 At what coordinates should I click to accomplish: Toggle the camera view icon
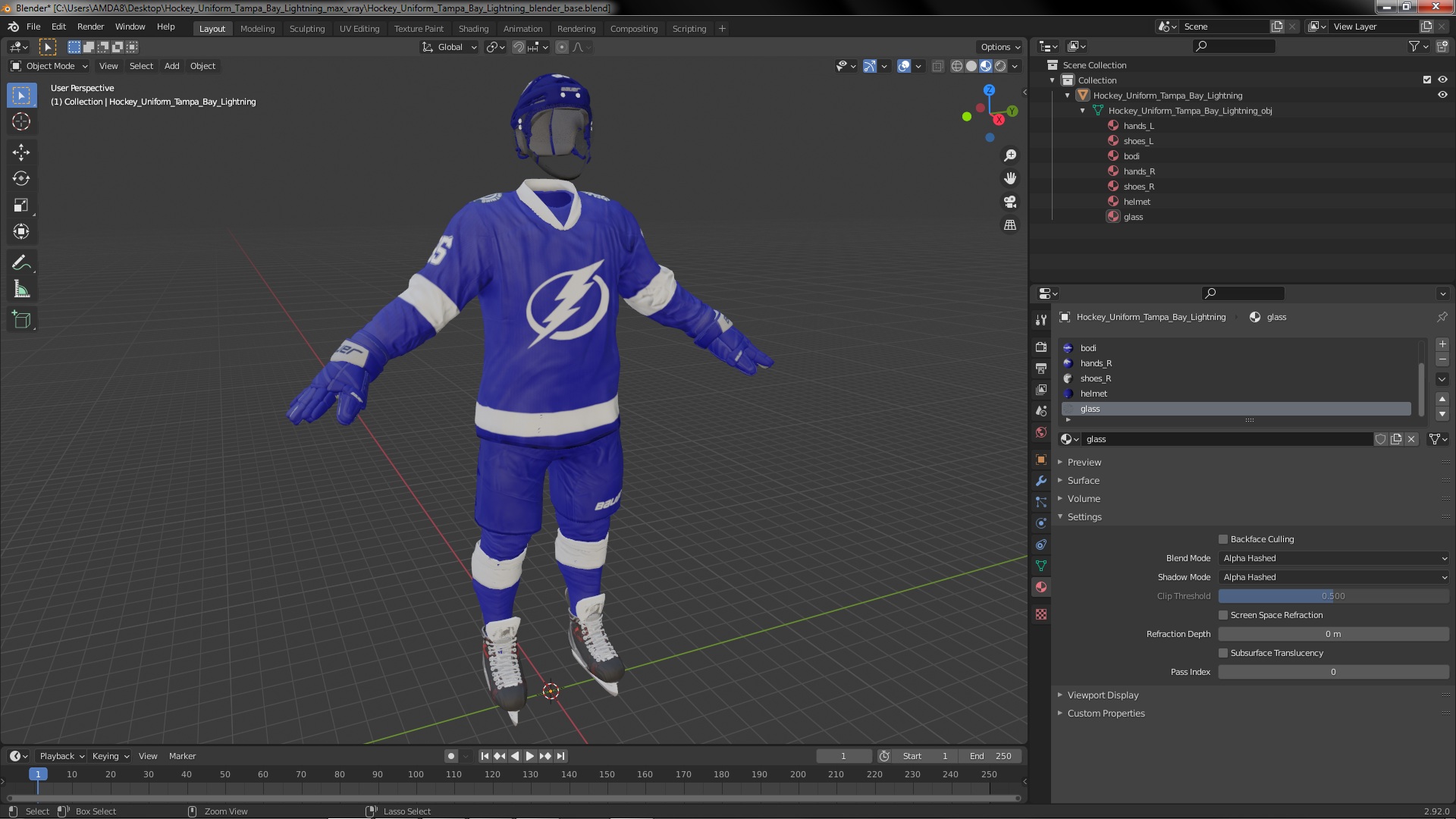(x=1010, y=202)
